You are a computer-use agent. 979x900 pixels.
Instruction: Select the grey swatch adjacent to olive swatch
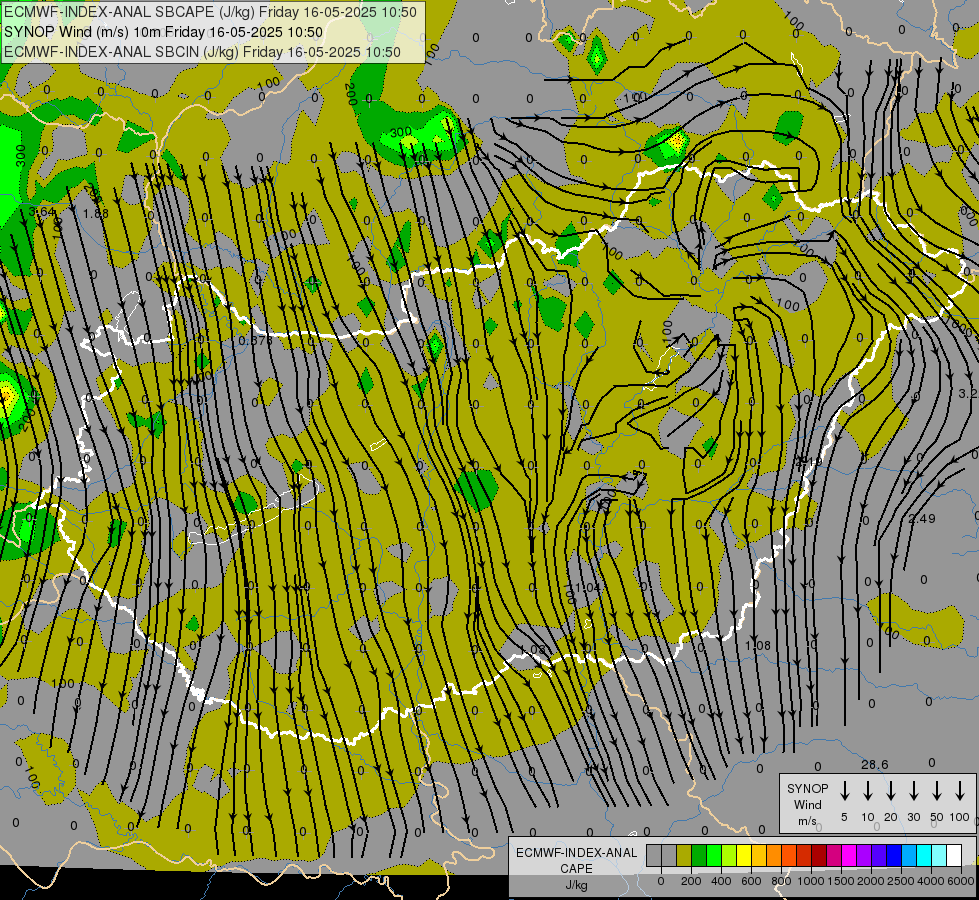pos(669,855)
